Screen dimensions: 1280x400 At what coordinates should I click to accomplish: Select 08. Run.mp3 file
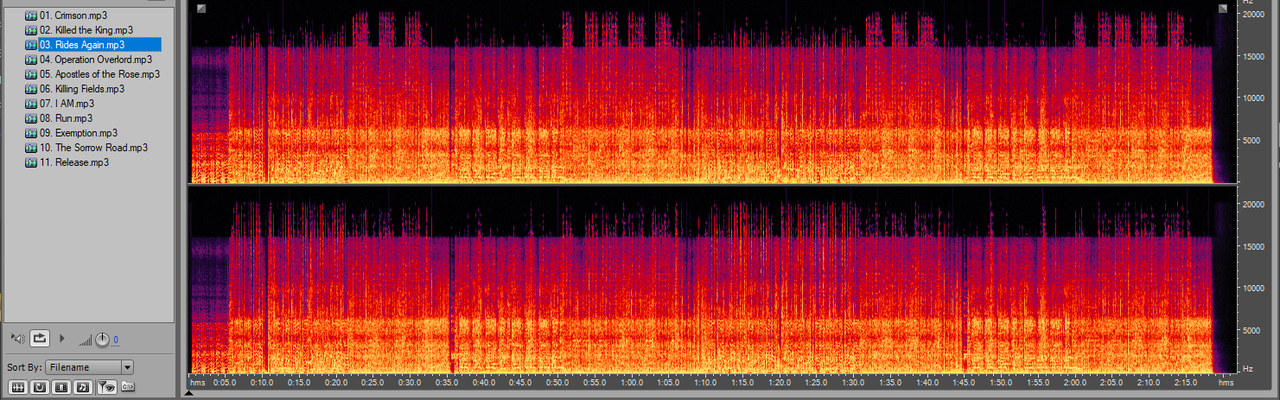tap(65, 118)
